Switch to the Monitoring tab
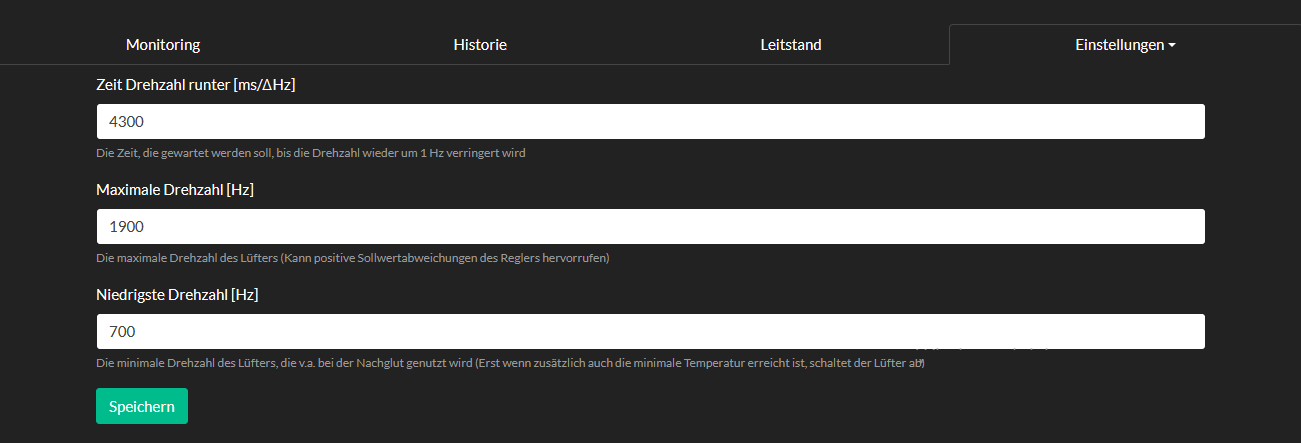The height and width of the screenshot is (443, 1301). pyautogui.click(x=163, y=45)
